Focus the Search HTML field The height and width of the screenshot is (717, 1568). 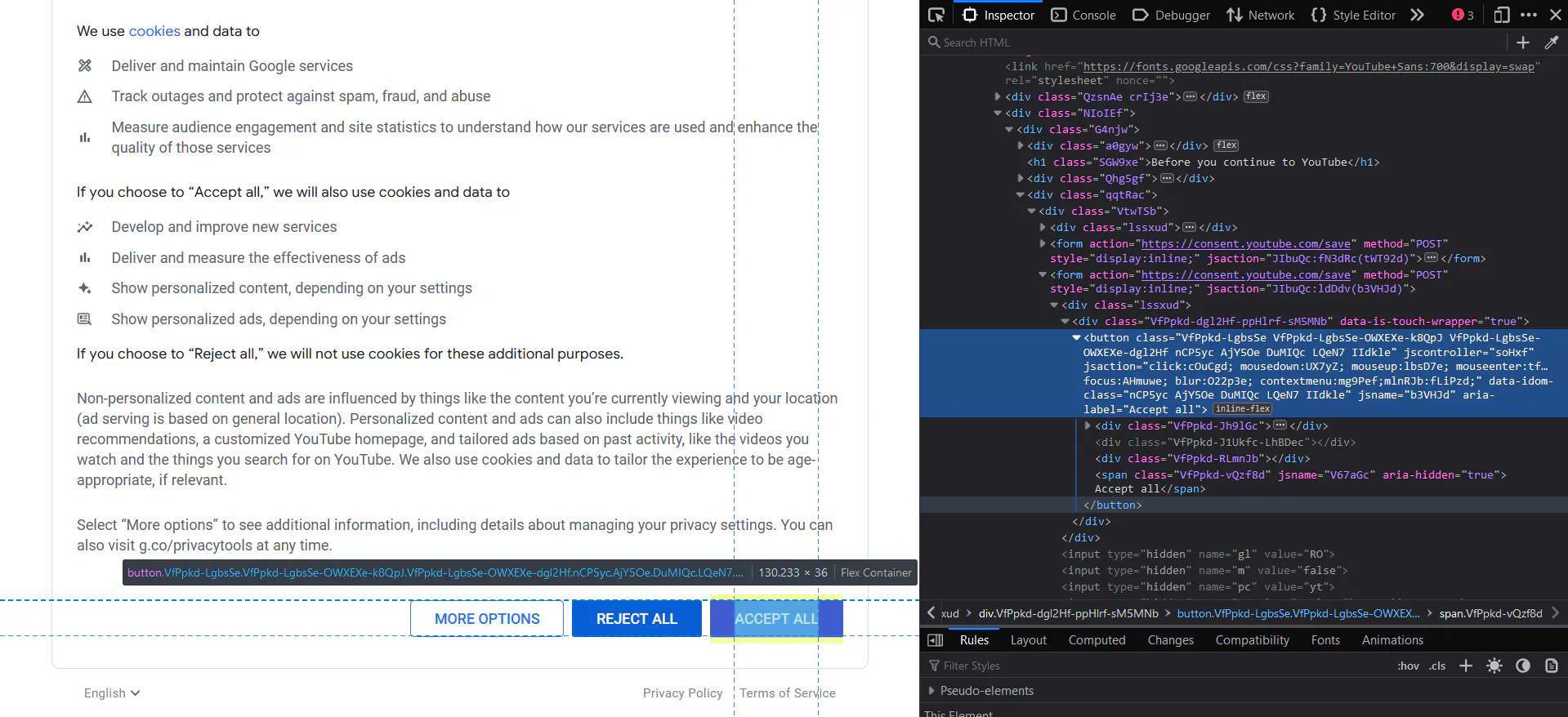1217,42
